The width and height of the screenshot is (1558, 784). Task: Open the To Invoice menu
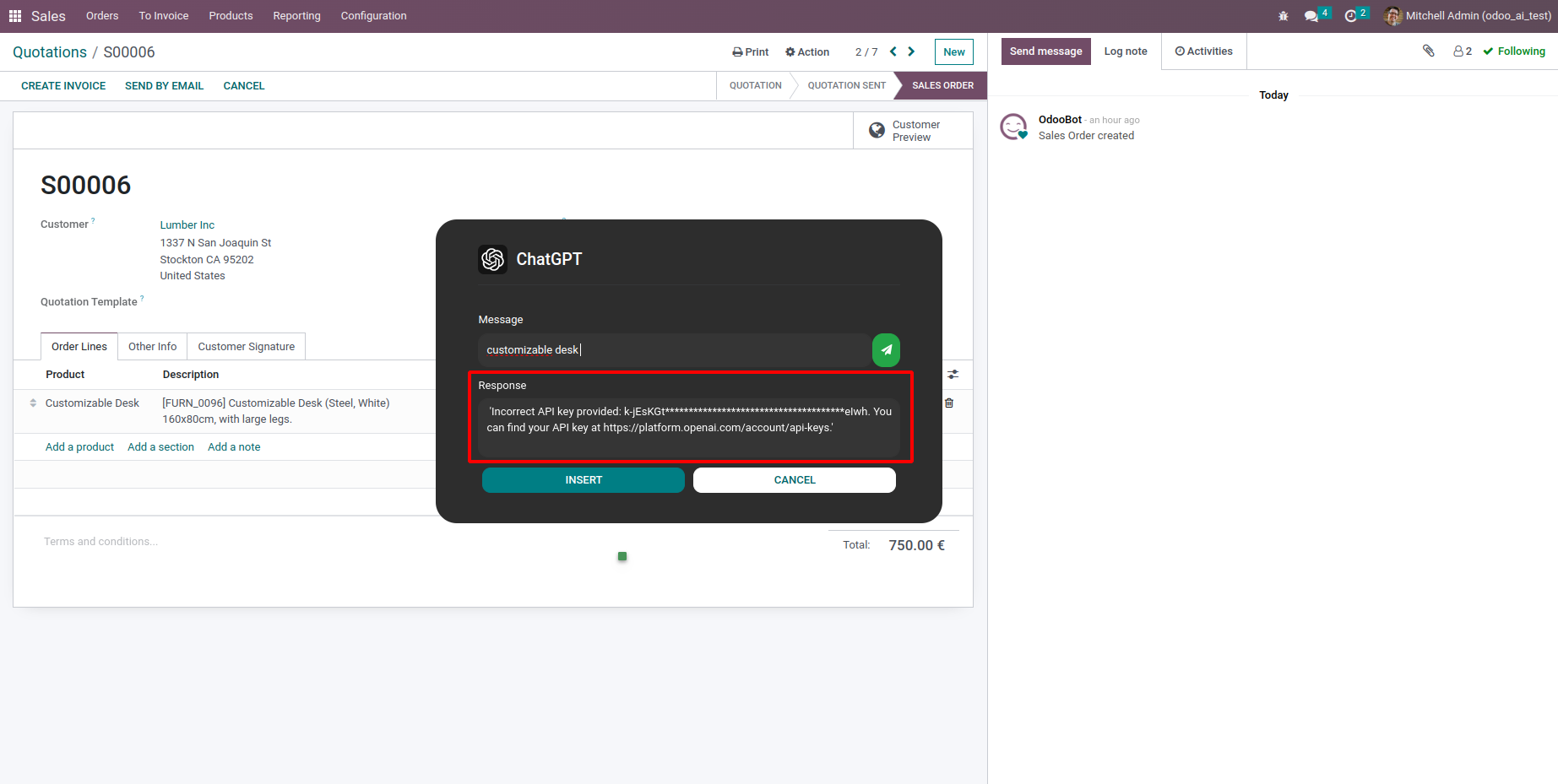point(164,16)
